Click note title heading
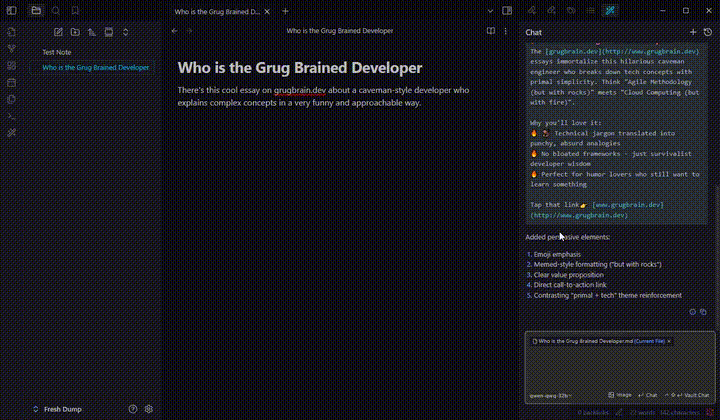 pyautogui.click(x=300, y=67)
